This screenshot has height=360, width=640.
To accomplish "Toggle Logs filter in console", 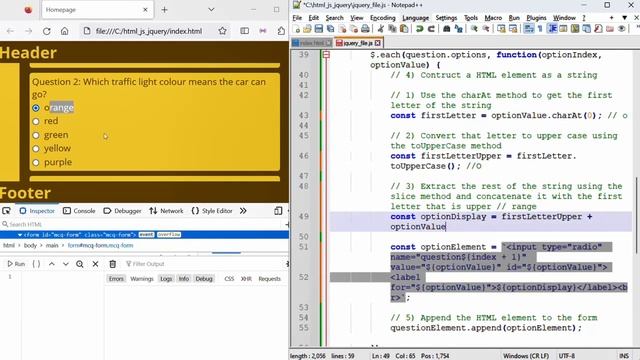I will tap(166, 279).
